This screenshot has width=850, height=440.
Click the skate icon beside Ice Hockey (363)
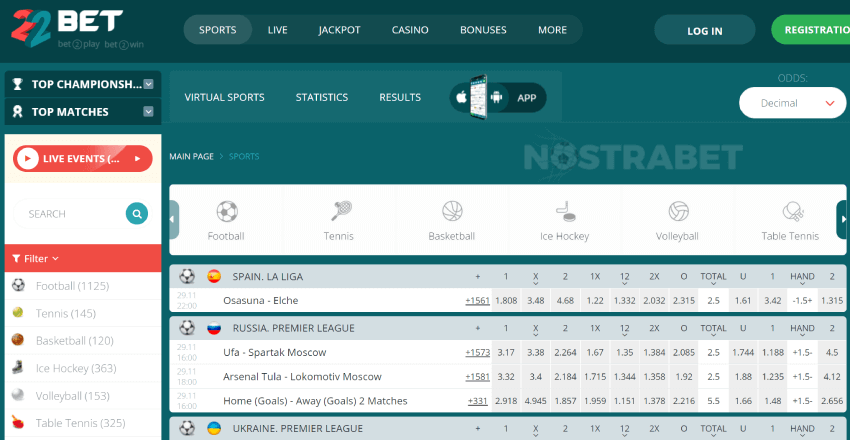click(18, 367)
